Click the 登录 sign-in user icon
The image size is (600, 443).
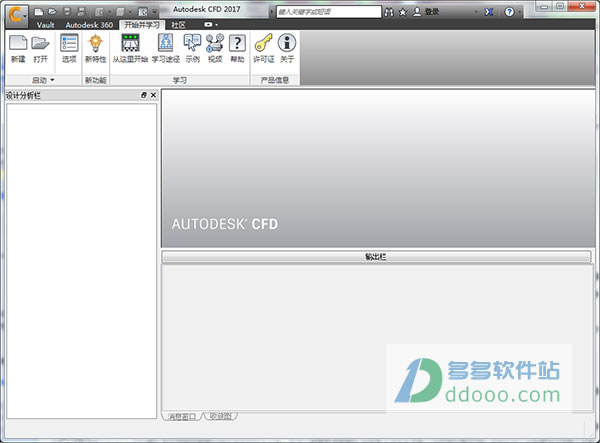point(417,12)
